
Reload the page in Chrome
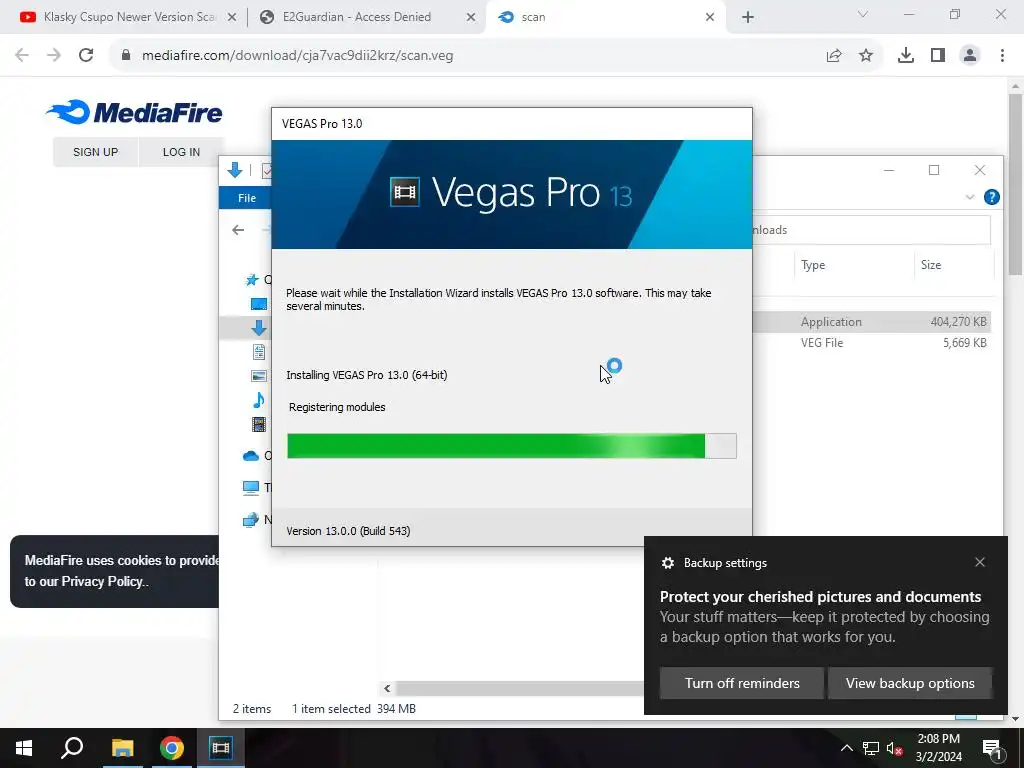(86, 55)
